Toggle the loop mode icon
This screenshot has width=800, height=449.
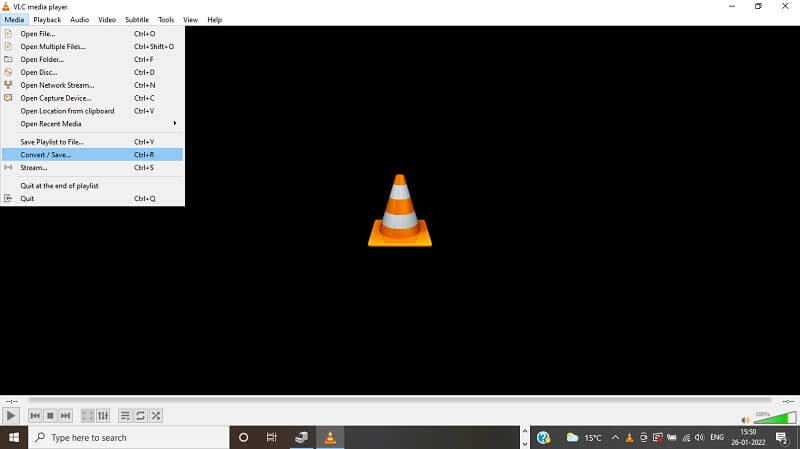pos(140,416)
